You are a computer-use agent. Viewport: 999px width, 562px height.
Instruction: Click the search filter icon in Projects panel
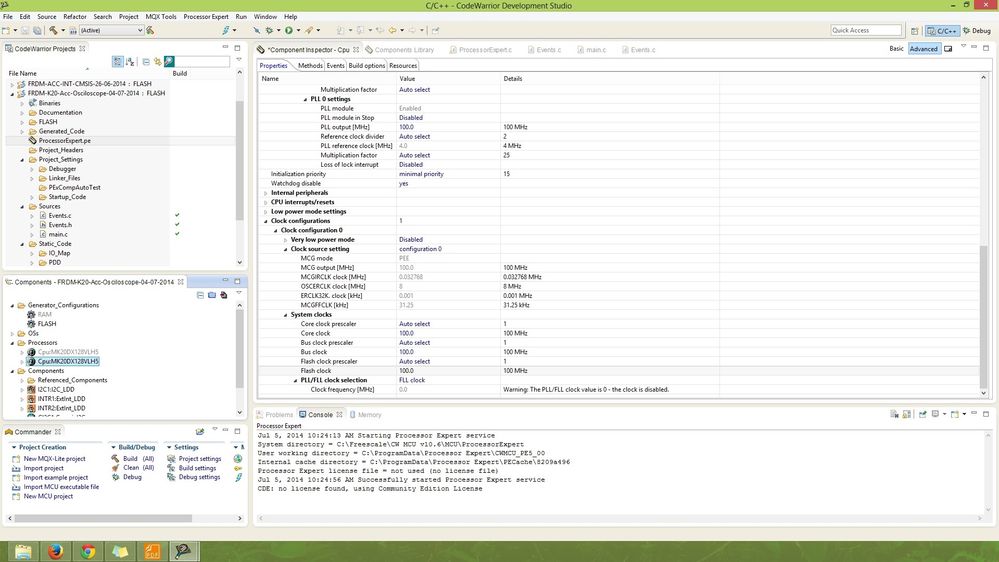[169, 61]
